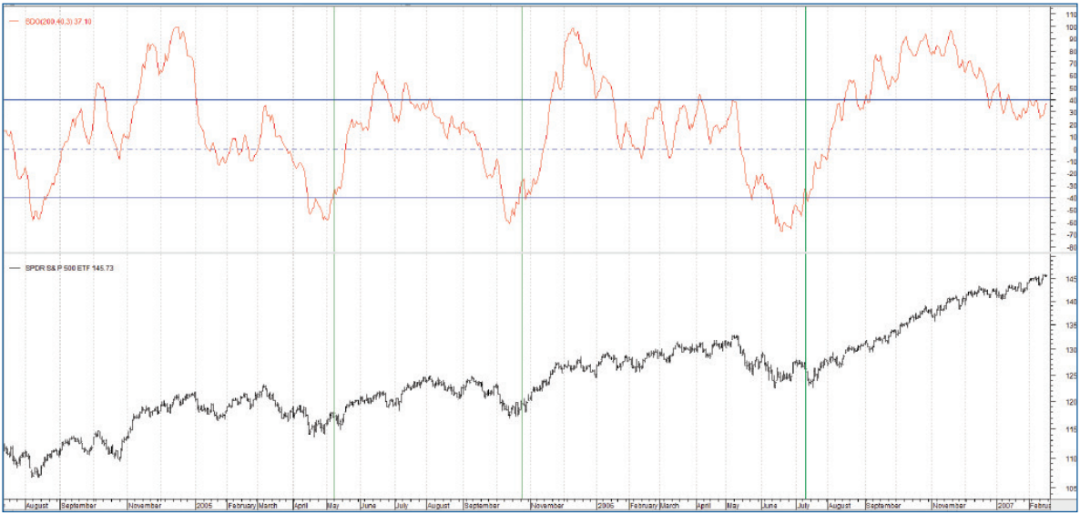This screenshot has height=515, width=1080.
Task: Click the last price bar at chart's right edge
Action: (1046, 276)
